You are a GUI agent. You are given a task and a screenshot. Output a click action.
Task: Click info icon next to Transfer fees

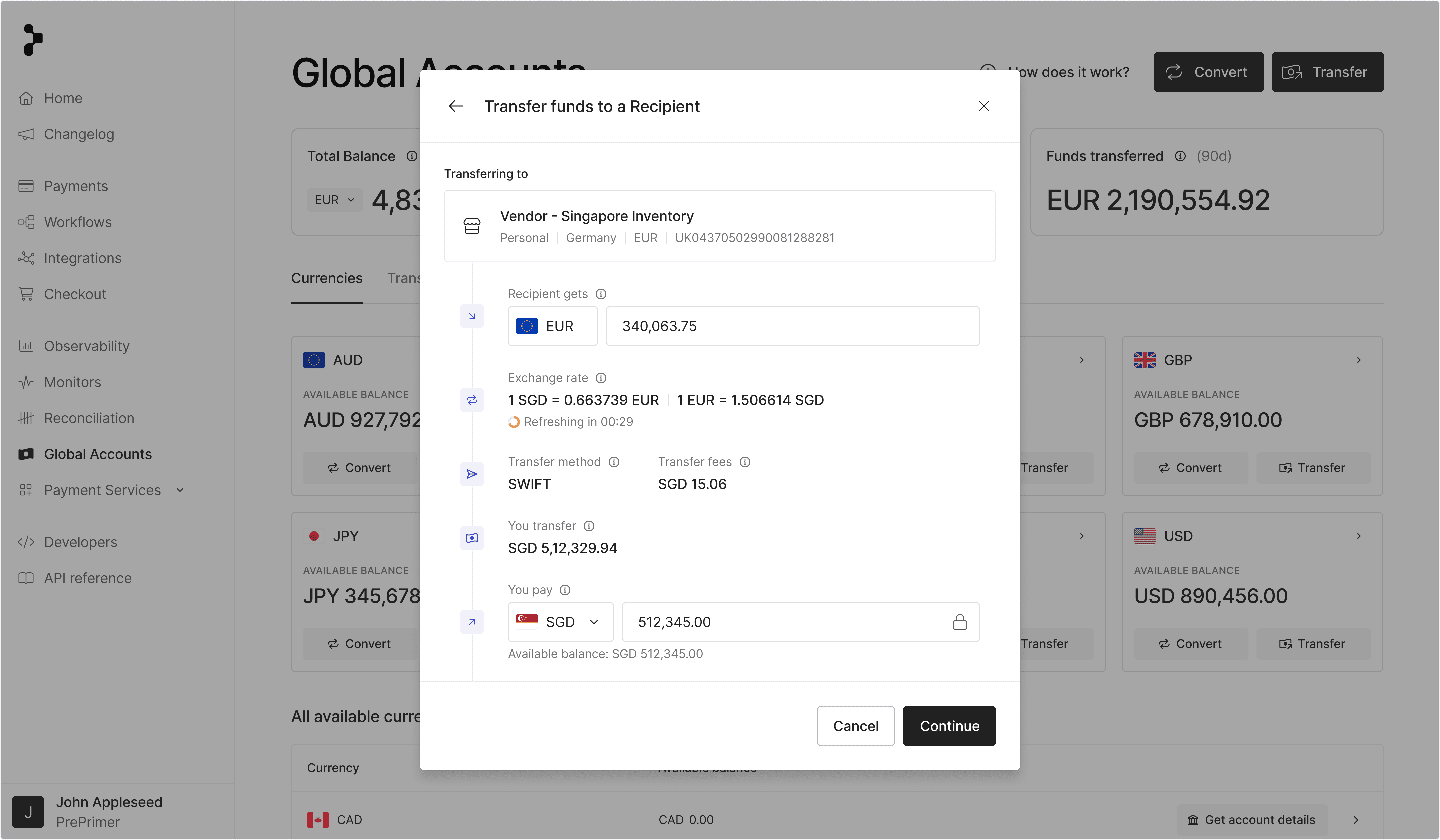[x=745, y=462]
